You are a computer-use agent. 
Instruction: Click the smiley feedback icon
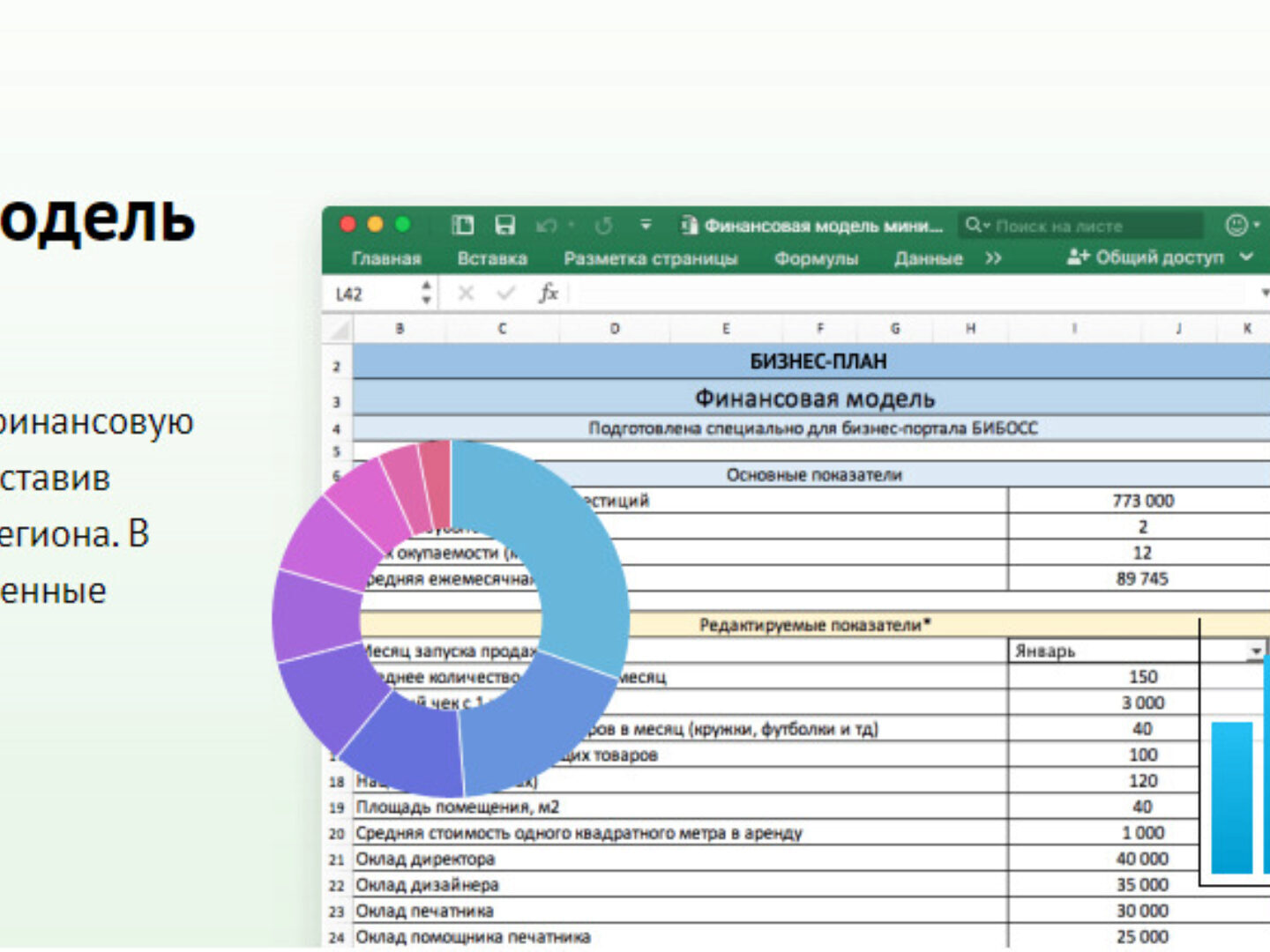(x=1236, y=226)
